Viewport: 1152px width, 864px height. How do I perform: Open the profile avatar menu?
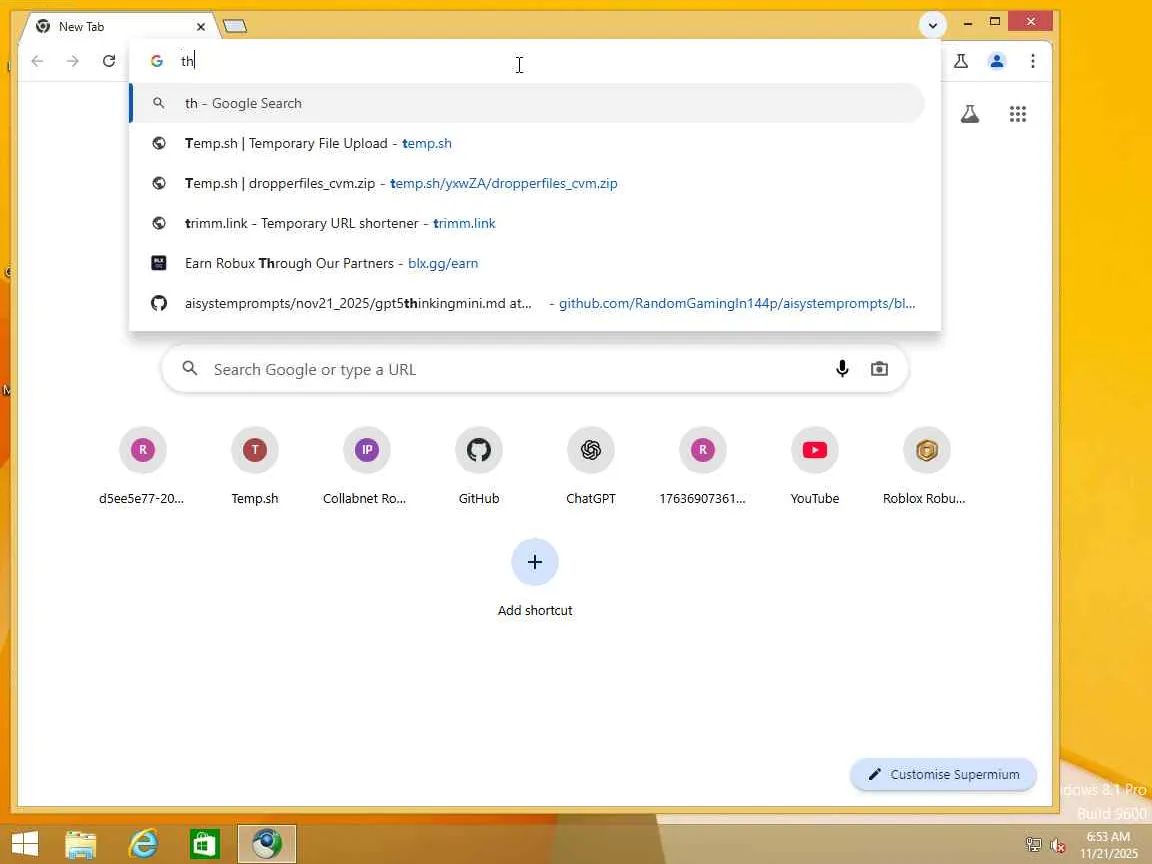[x=996, y=61]
